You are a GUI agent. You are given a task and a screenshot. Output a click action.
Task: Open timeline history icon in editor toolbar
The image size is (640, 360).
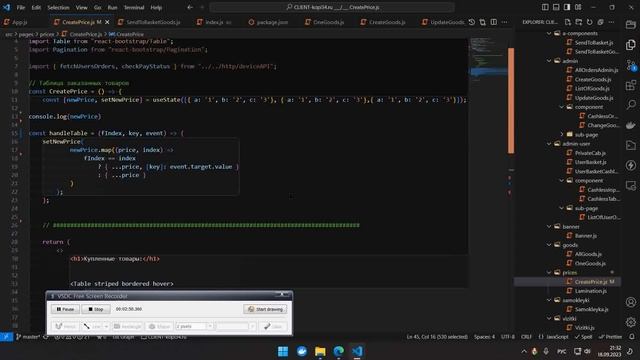click(x=471, y=22)
